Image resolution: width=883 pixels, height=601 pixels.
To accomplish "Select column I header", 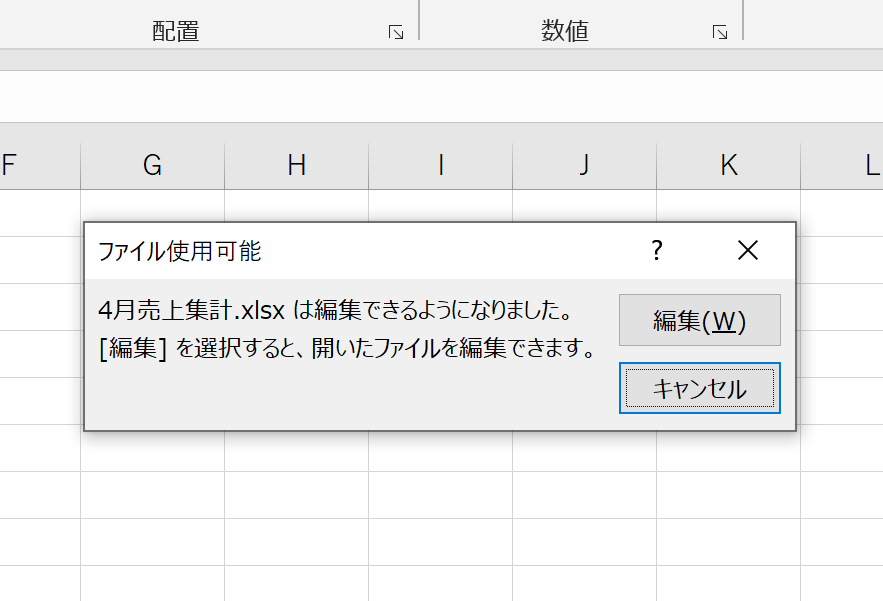I will (x=440, y=166).
